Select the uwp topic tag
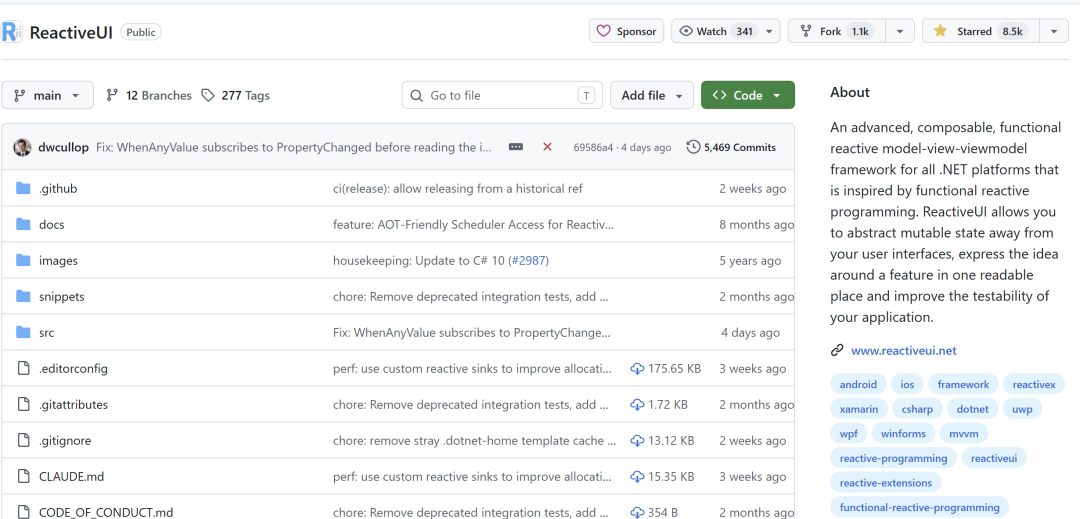The image size is (1080, 519). point(1022,409)
